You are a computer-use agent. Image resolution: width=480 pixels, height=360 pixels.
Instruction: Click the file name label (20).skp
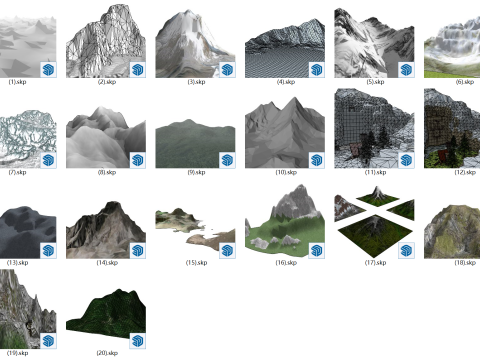coord(107,353)
